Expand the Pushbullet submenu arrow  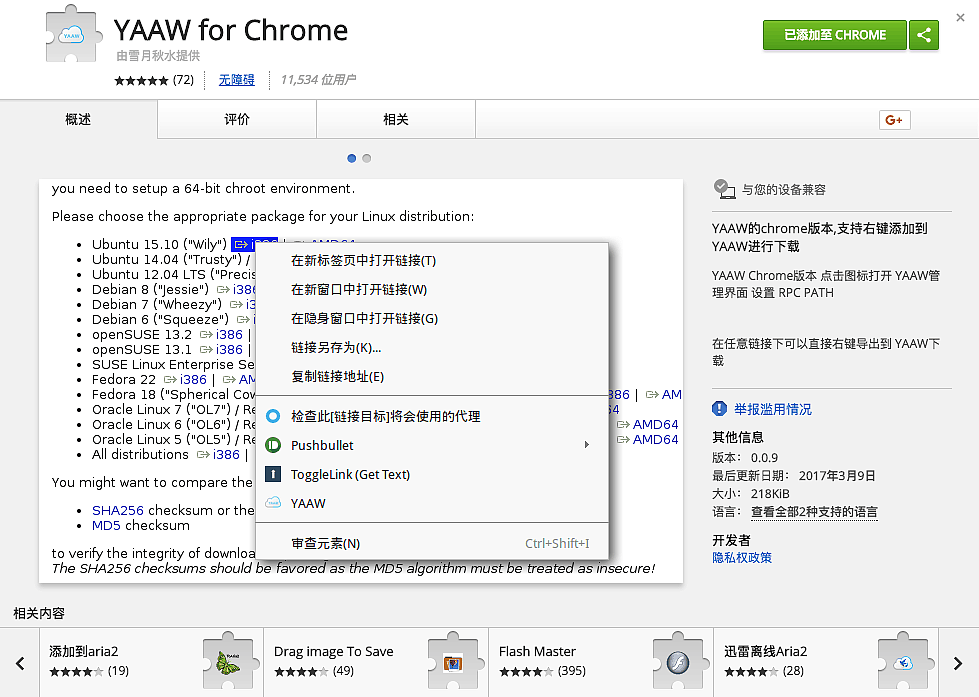click(x=586, y=445)
